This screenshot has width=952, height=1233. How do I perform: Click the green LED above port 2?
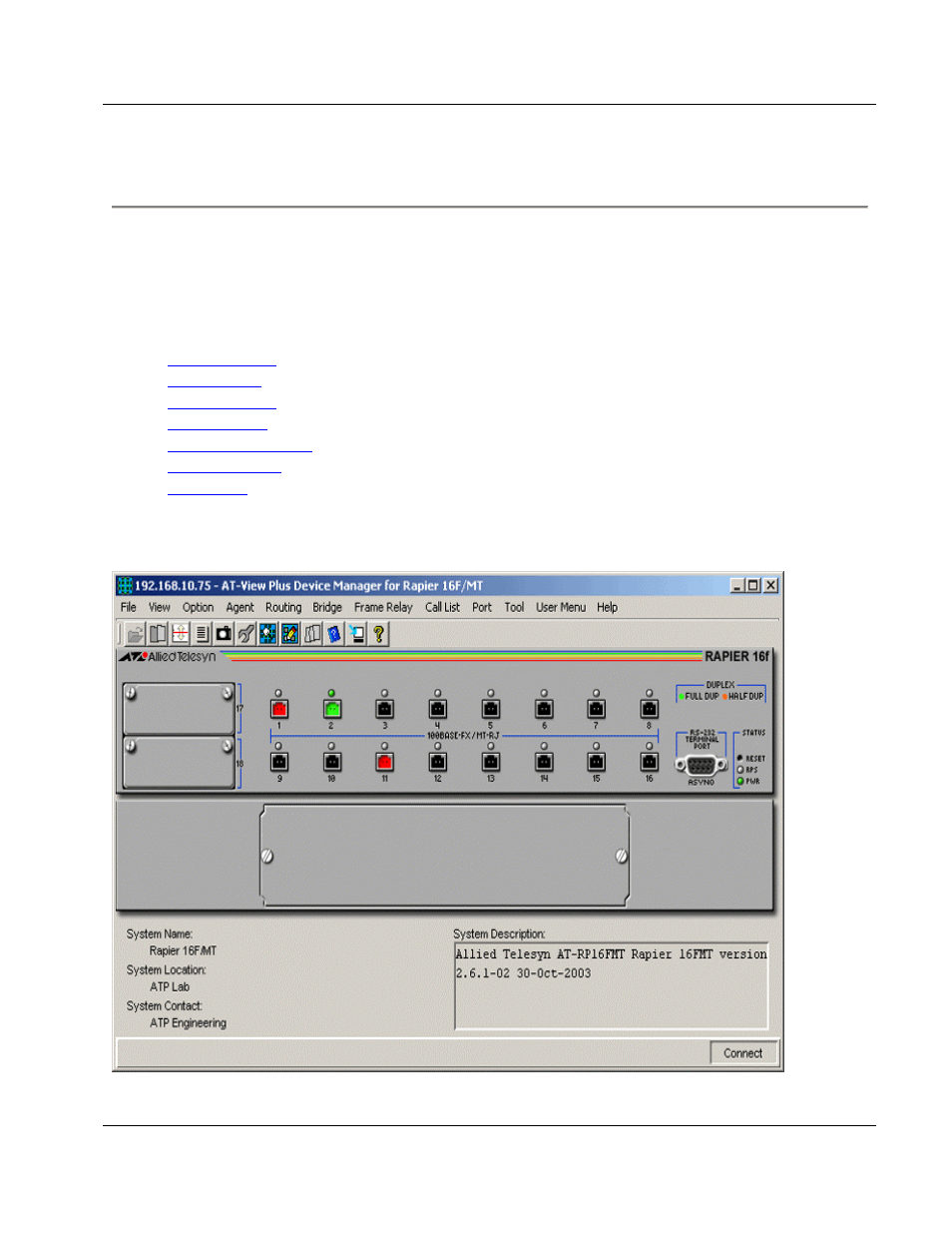331,693
